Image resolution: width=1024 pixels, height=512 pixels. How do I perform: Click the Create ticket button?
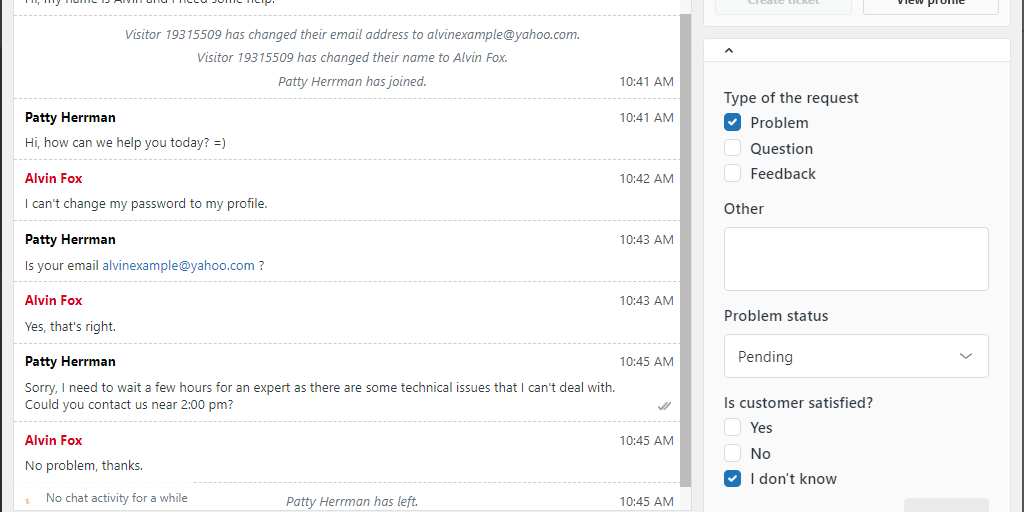click(783, 4)
